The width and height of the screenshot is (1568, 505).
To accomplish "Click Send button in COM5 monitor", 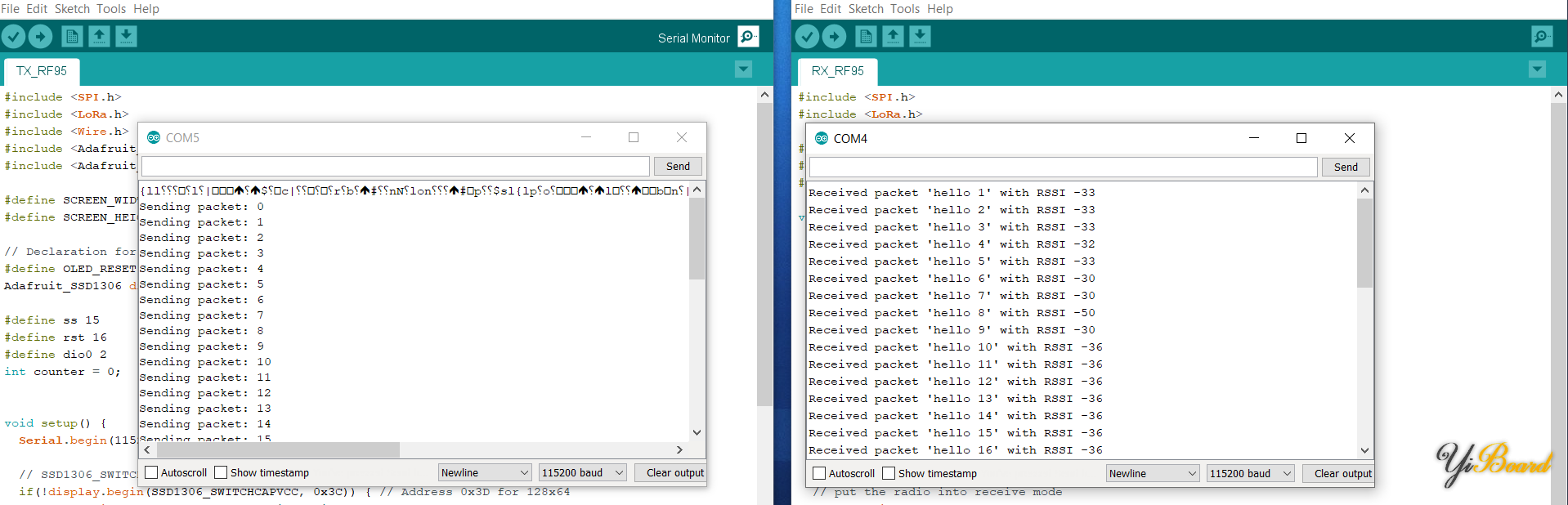I will click(678, 166).
